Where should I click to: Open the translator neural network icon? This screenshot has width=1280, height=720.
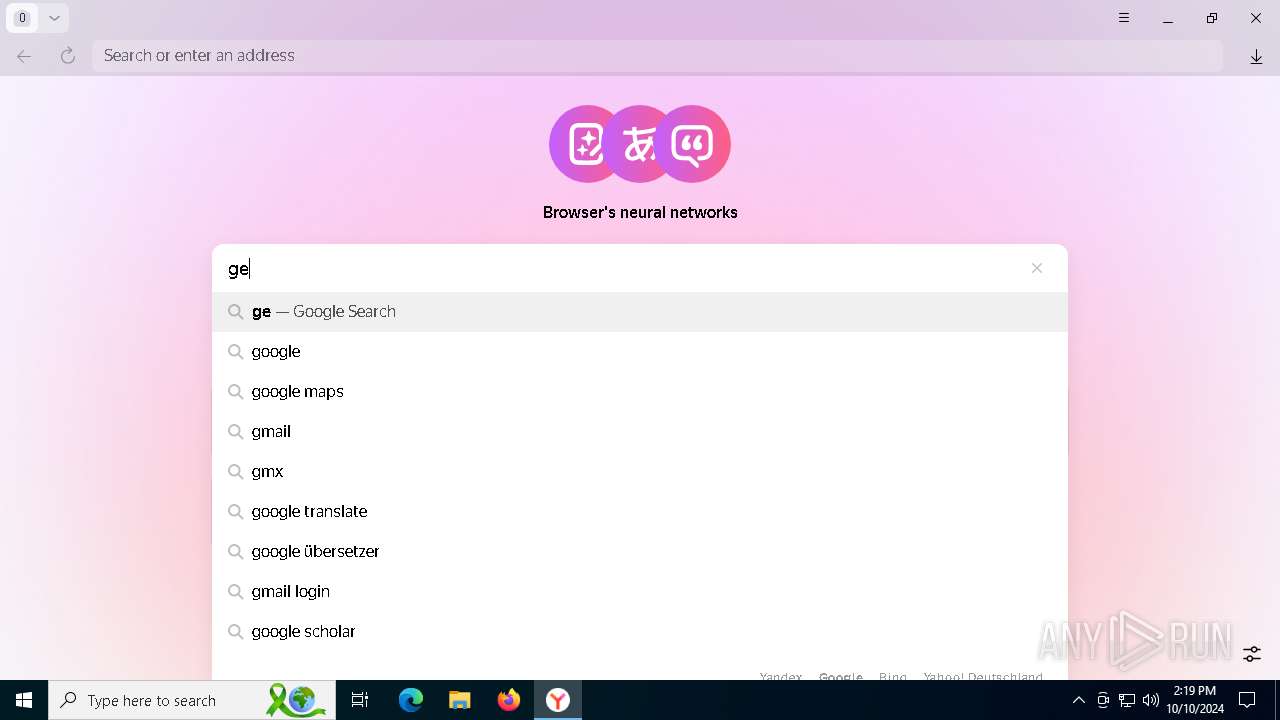click(637, 144)
